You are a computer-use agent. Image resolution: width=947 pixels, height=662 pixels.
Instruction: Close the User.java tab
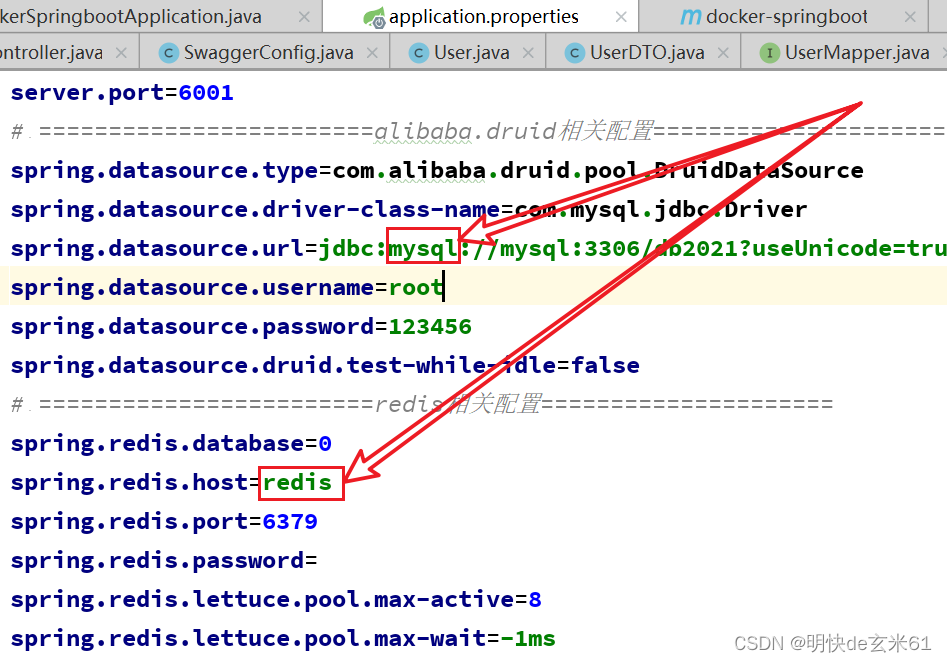528,53
